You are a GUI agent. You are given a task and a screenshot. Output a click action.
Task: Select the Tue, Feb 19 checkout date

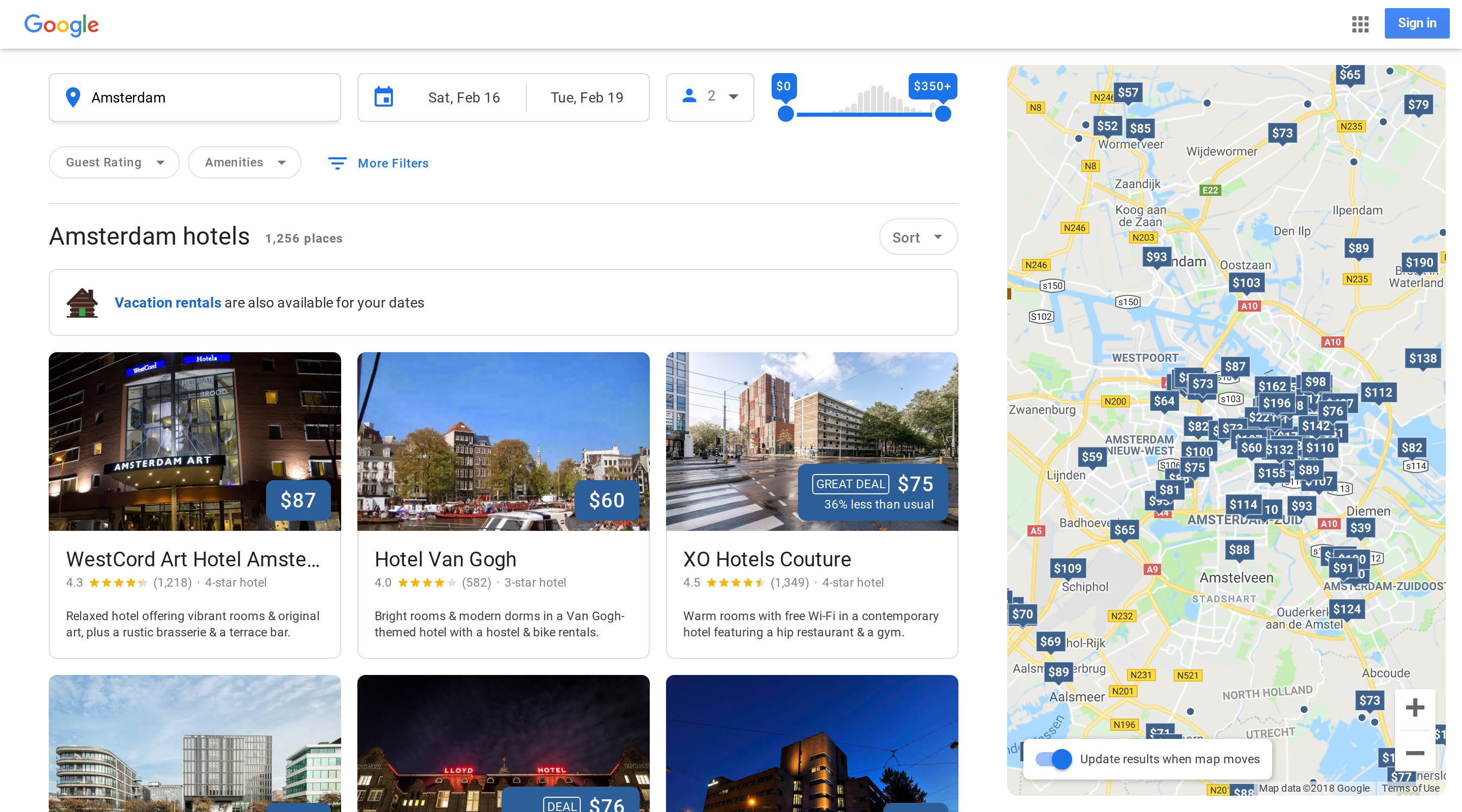[x=586, y=97]
